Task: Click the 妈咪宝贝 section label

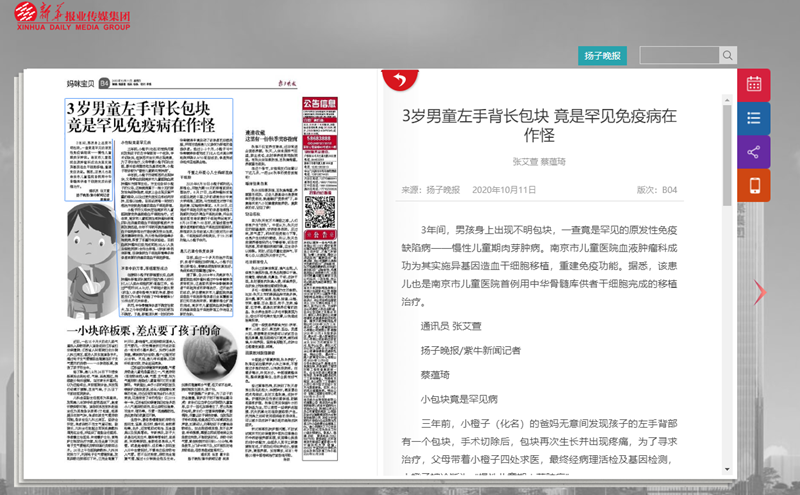Action: [x=80, y=84]
